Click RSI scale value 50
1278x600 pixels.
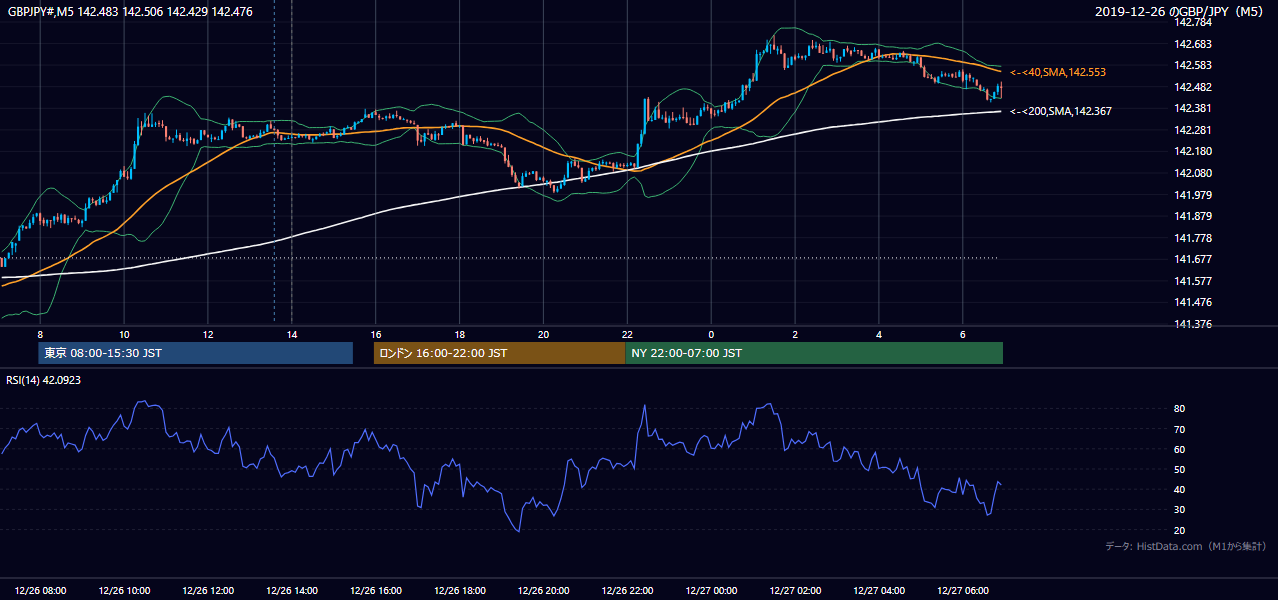pos(1180,469)
